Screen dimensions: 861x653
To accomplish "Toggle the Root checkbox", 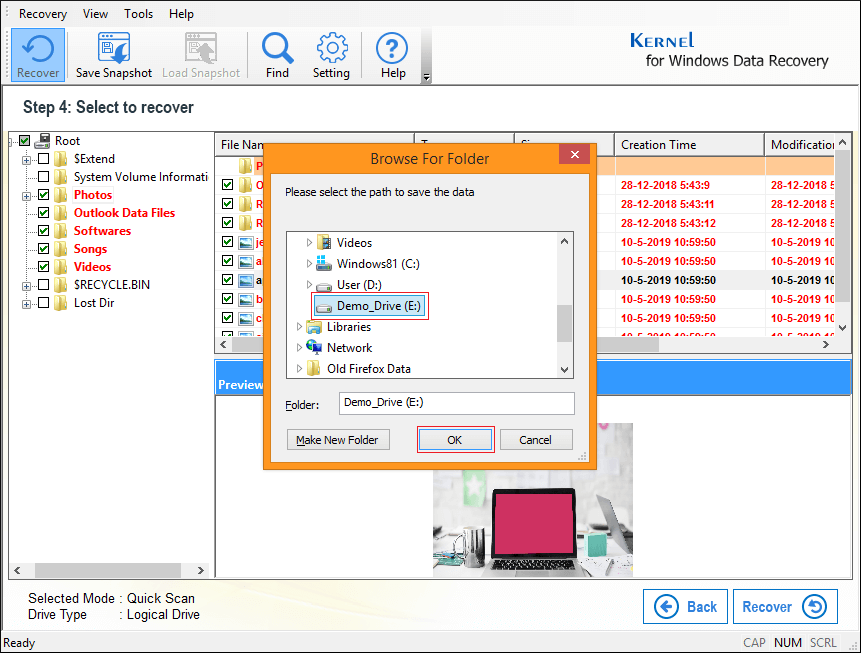I will (x=25, y=141).
